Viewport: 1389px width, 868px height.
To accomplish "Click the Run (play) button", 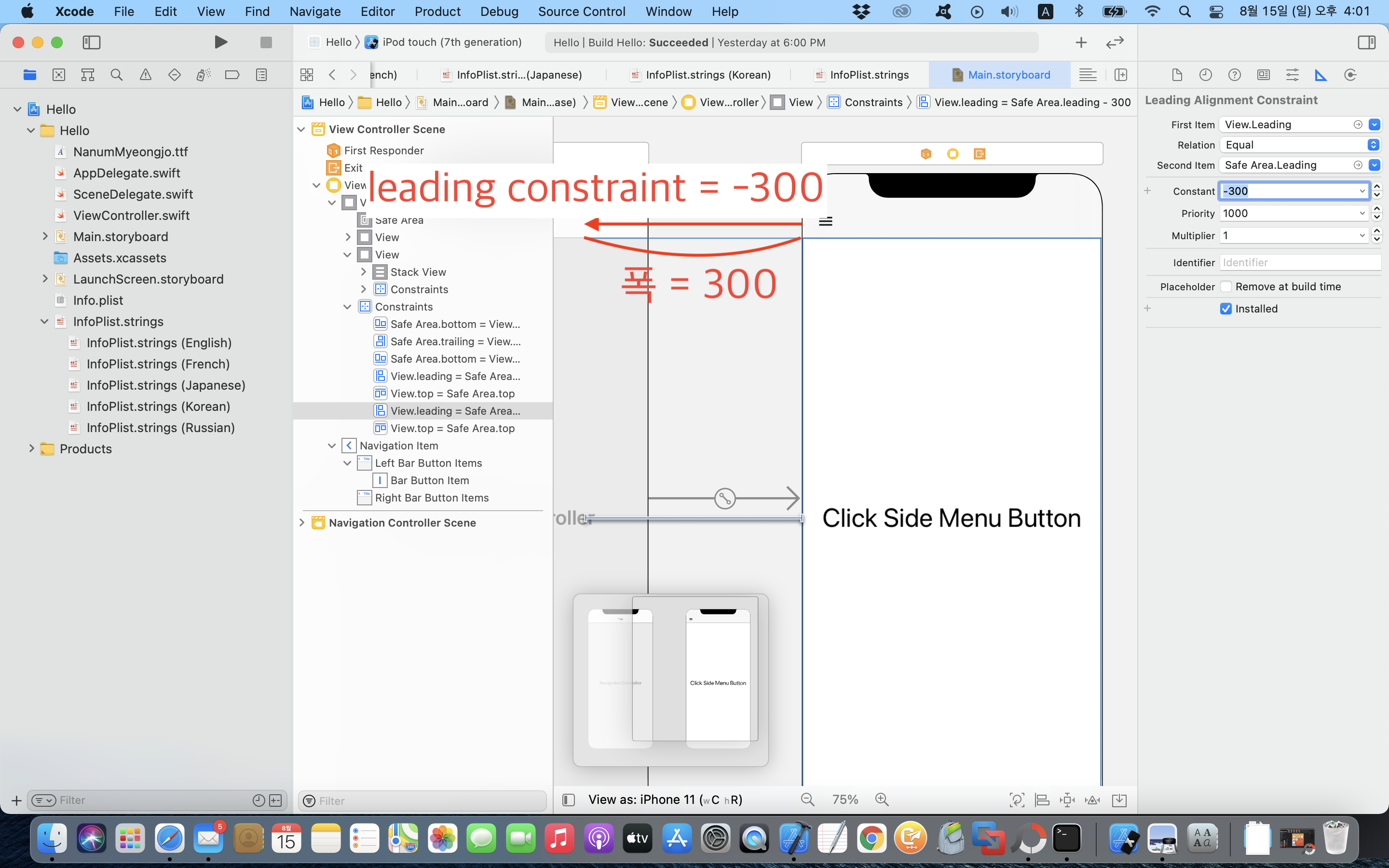I will click(x=220, y=42).
